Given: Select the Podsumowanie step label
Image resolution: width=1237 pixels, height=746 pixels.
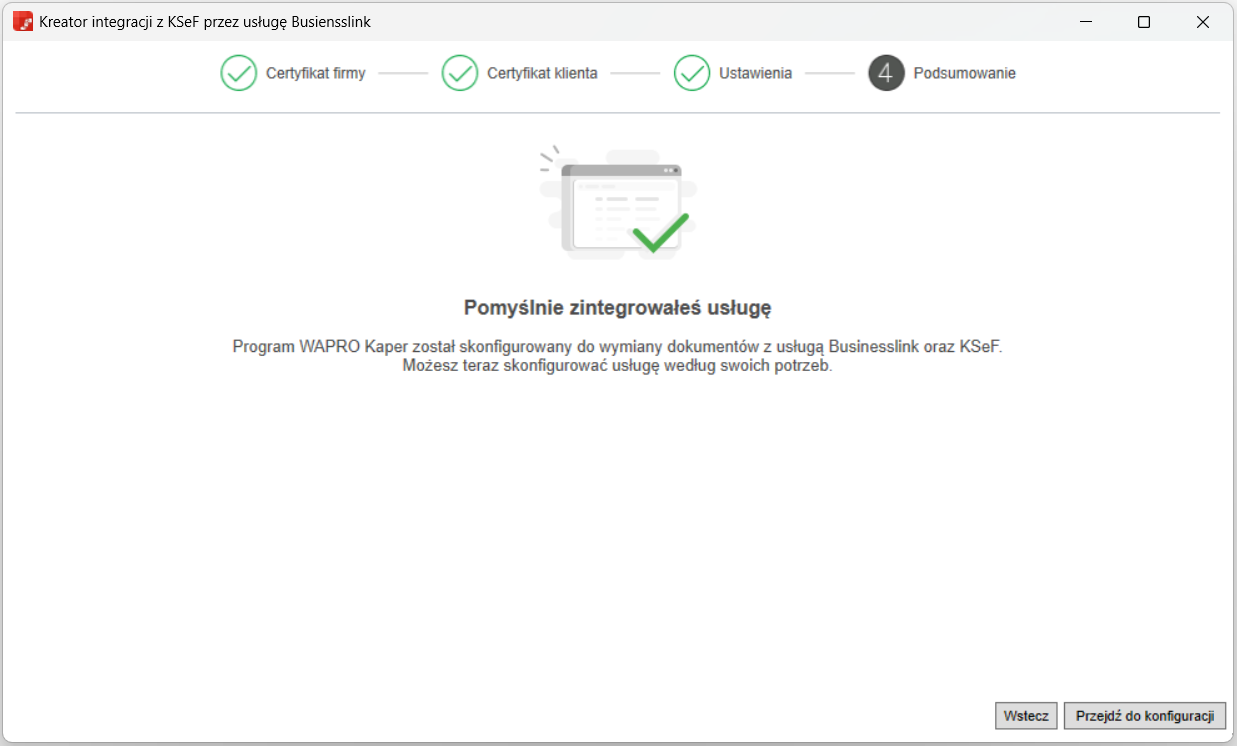Looking at the screenshot, I should [x=964, y=73].
